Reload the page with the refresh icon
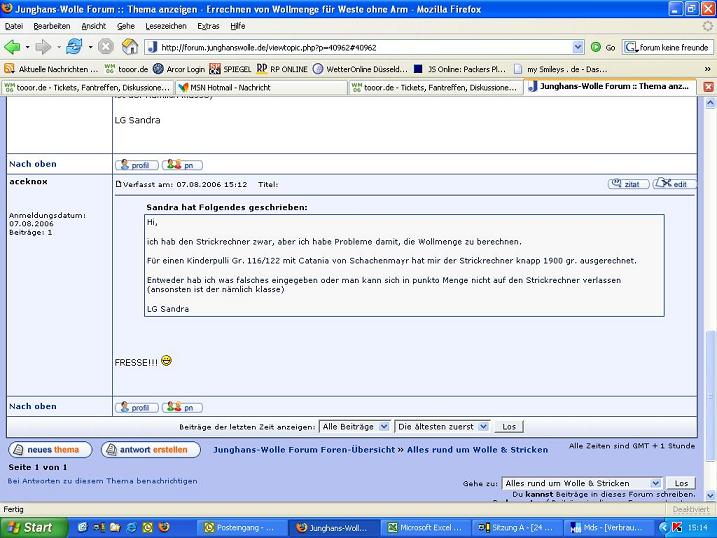 [x=74, y=47]
